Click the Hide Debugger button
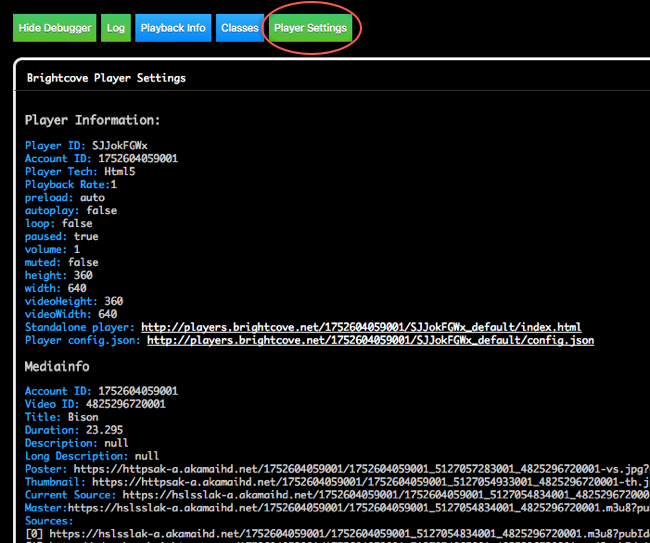650x543 pixels. pyautogui.click(x=55, y=28)
